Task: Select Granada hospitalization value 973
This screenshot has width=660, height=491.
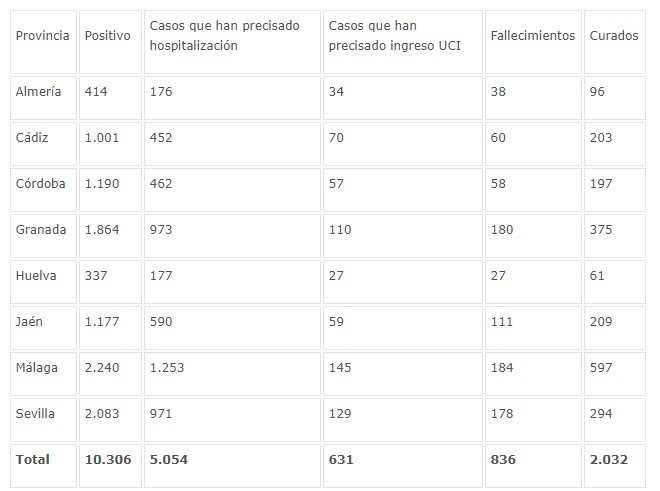Action: click(x=161, y=229)
